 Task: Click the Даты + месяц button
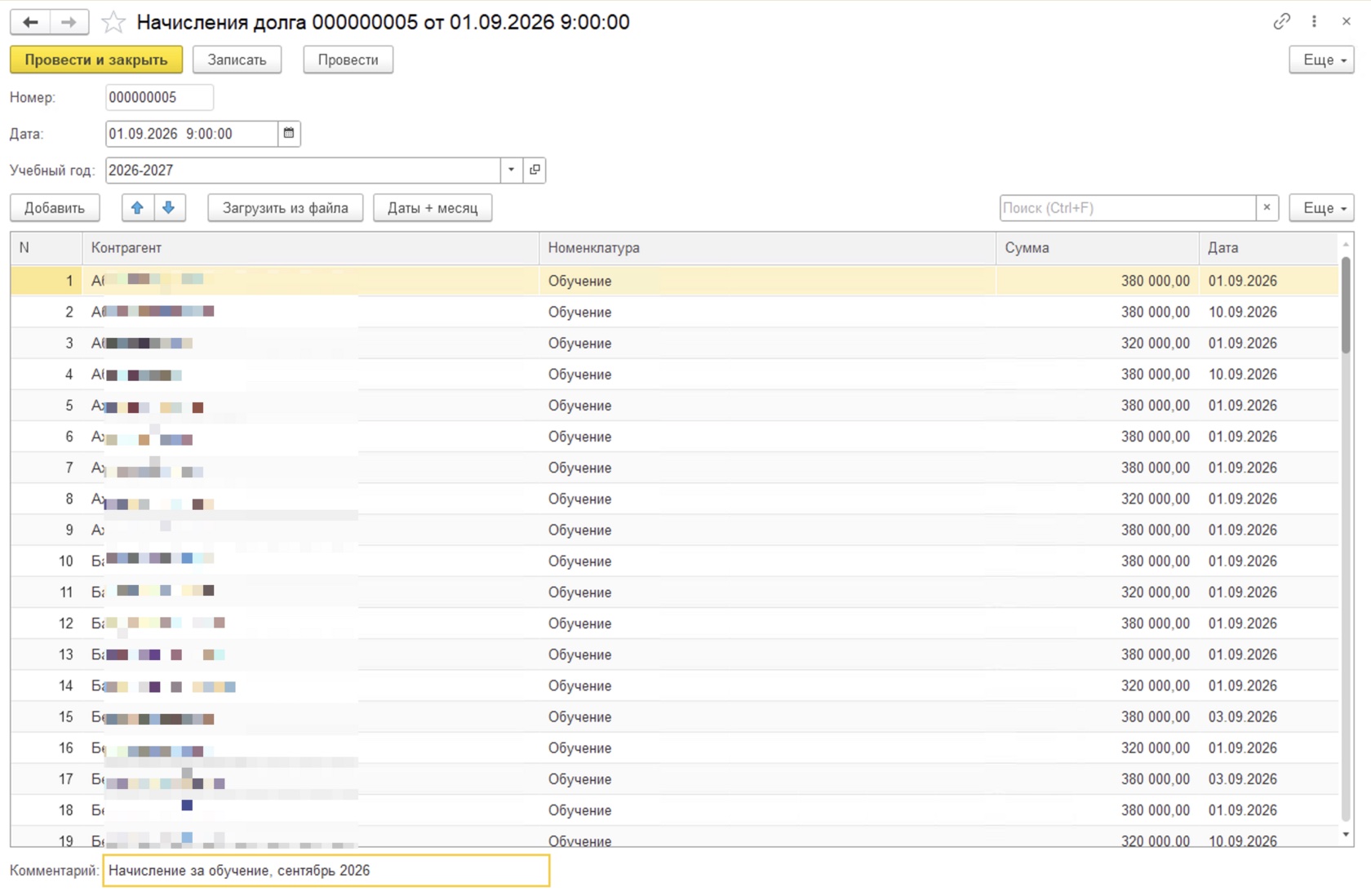coord(433,207)
